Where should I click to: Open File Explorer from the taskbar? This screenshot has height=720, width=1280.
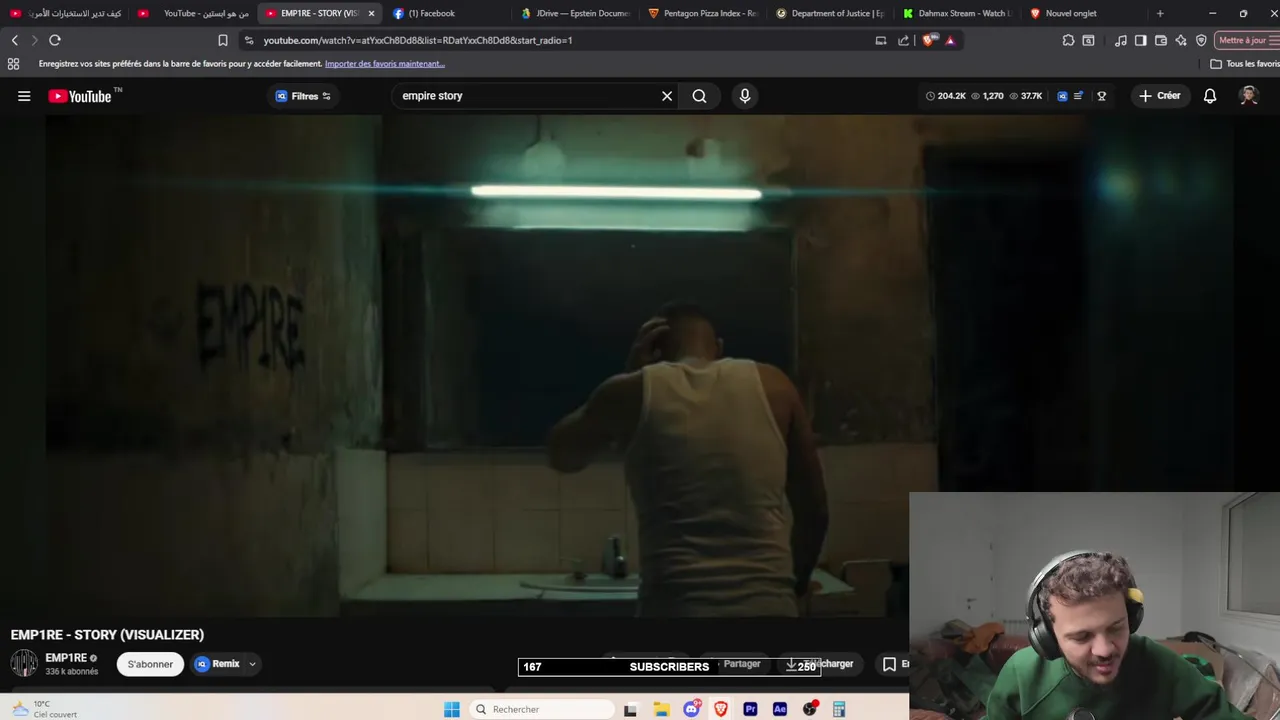(661, 709)
